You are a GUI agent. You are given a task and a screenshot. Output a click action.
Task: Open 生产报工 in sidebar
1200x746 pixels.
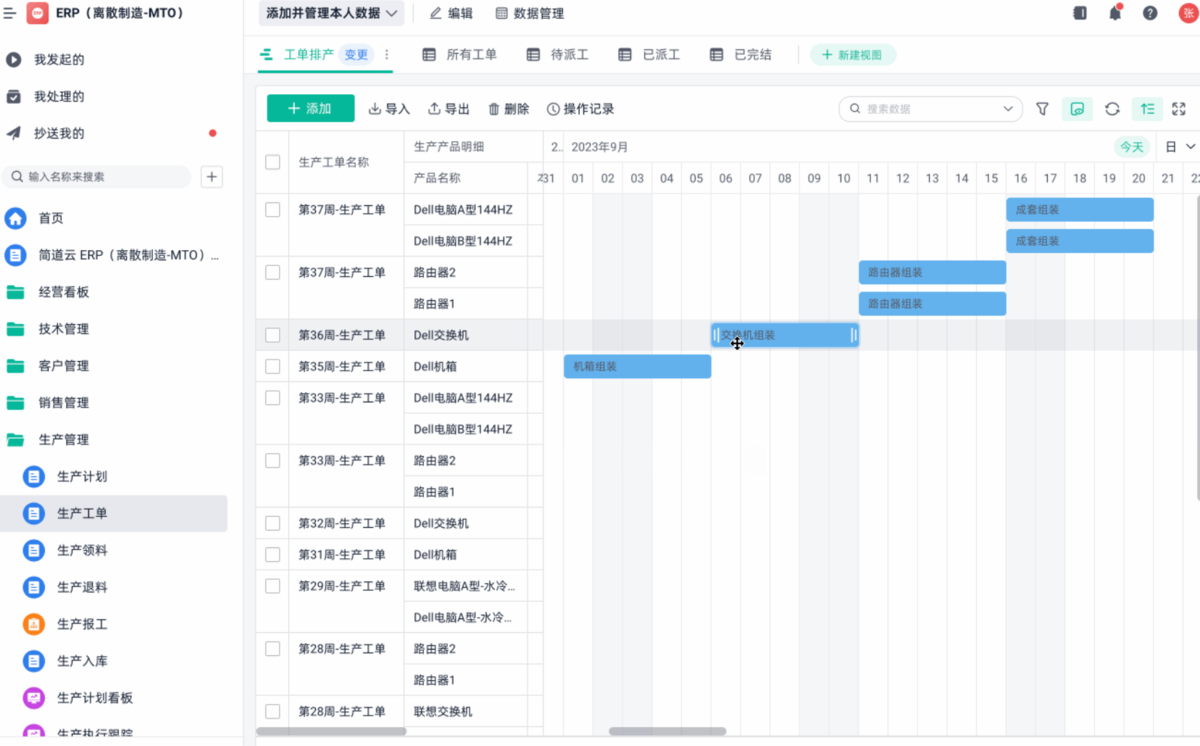pos(81,624)
